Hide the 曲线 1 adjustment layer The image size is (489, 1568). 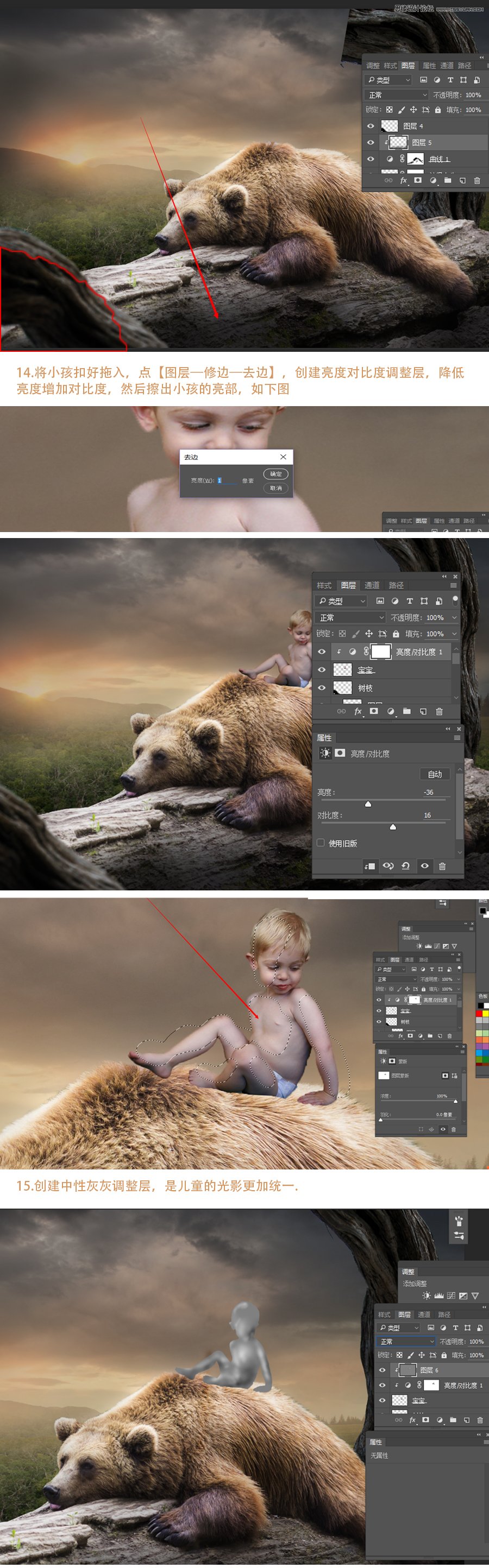pos(370,159)
